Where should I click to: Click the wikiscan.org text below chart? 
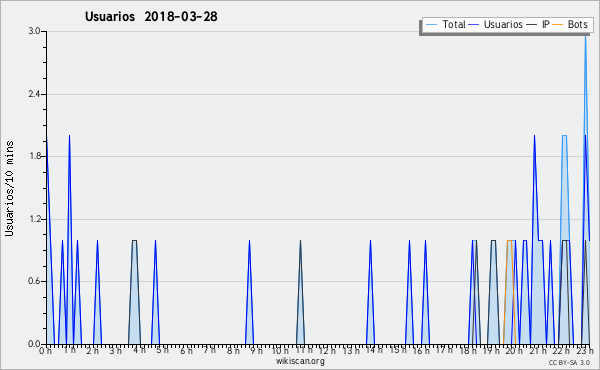point(300,361)
